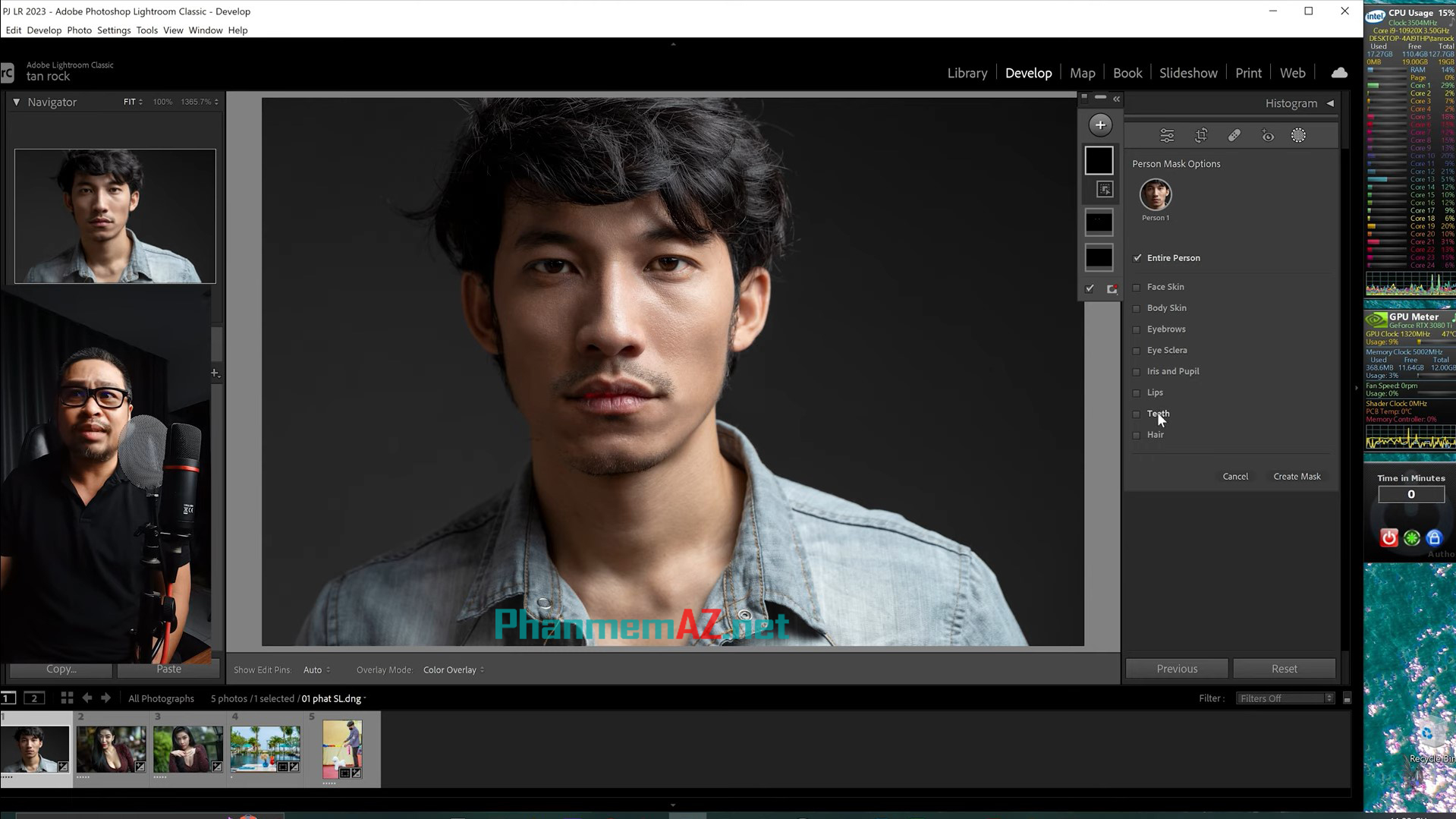Click the 100% zoom level control
Viewport: 1456px width, 819px height.
coord(162,101)
